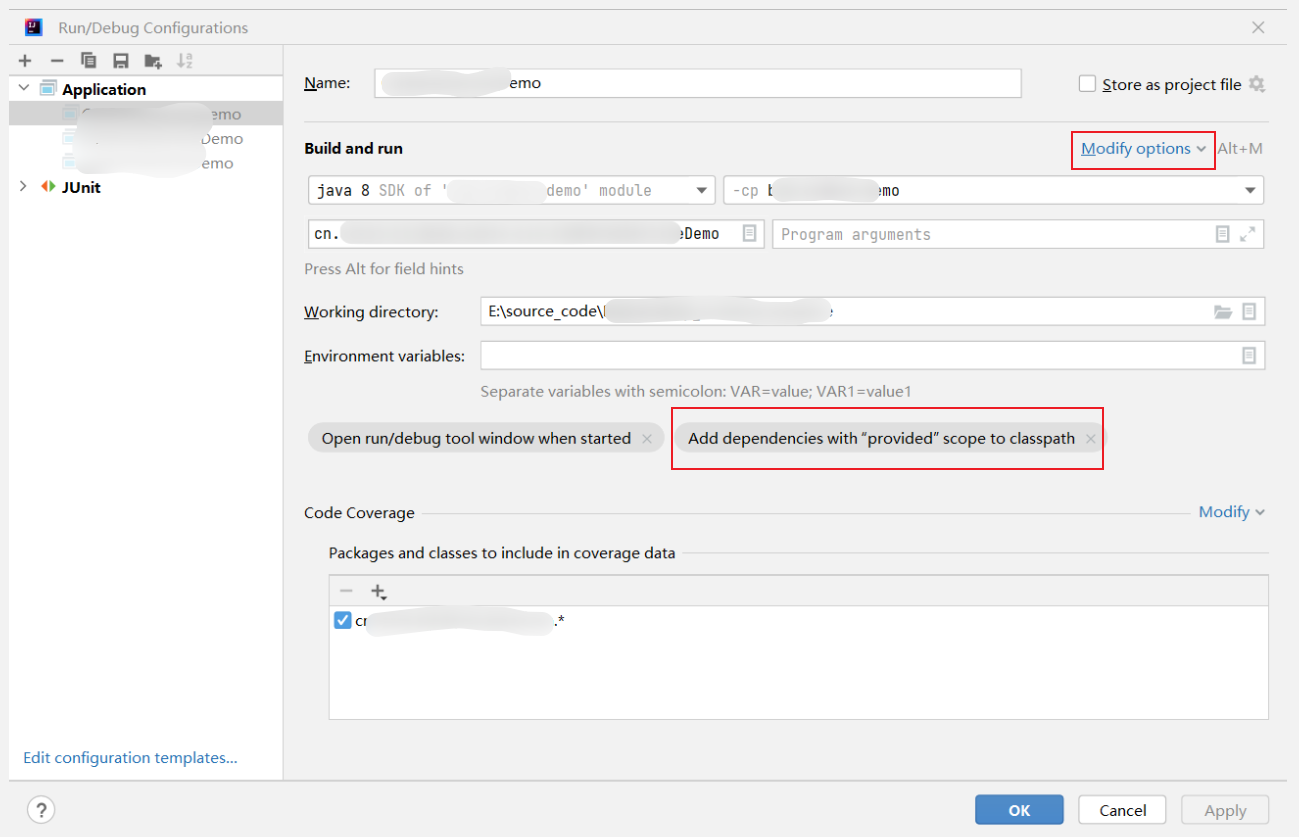Screen dimensions: 1299x837
Task: Click the Sort configurations alphabetically icon
Action: 184,61
